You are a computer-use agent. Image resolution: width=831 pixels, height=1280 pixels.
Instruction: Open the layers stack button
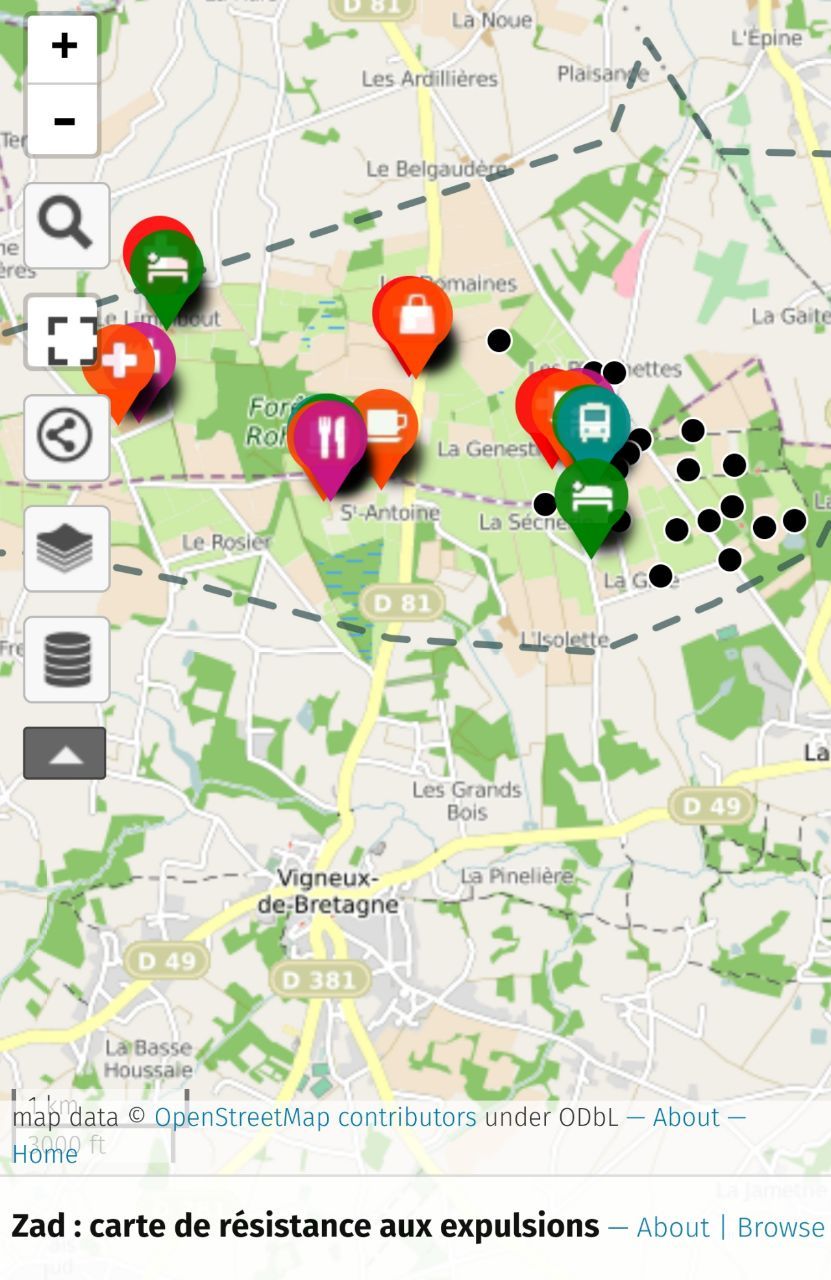point(67,548)
